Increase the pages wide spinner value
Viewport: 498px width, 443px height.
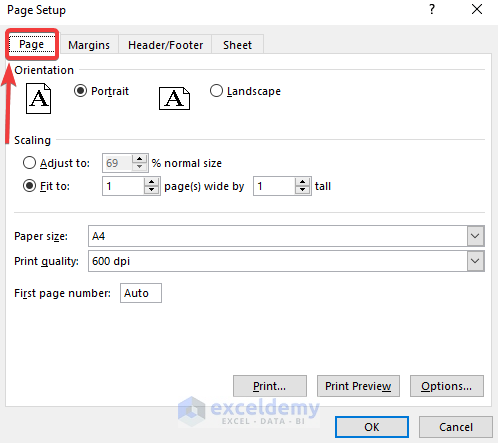(x=152, y=182)
